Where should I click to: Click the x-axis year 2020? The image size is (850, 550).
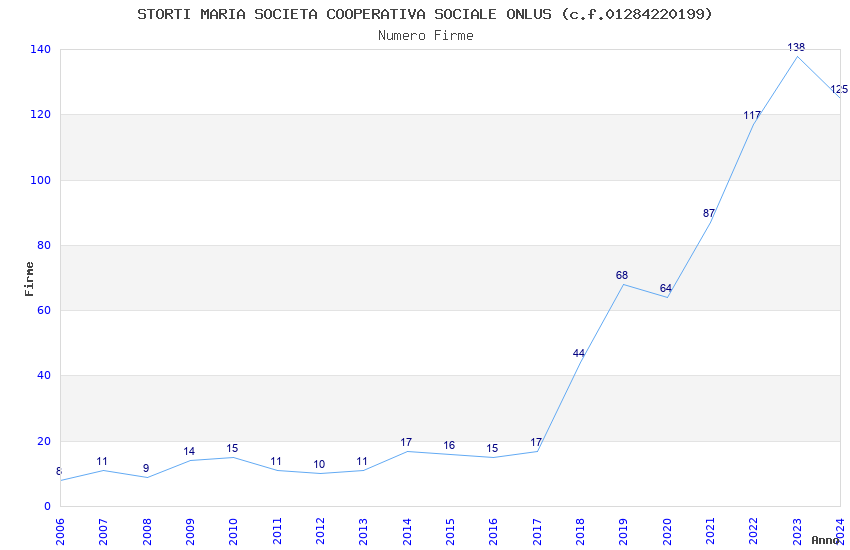(x=667, y=532)
